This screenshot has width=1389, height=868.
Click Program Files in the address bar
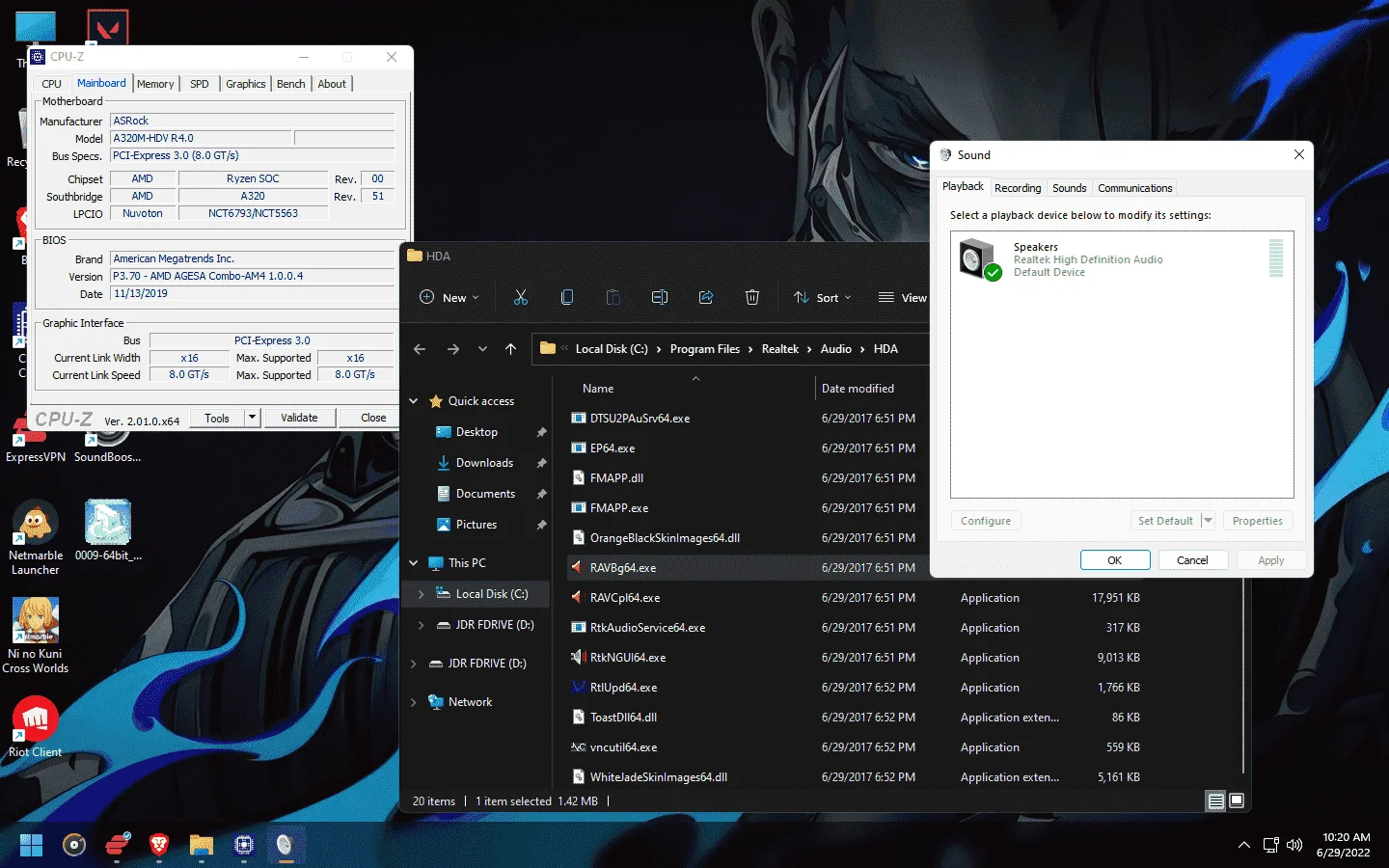coord(705,349)
